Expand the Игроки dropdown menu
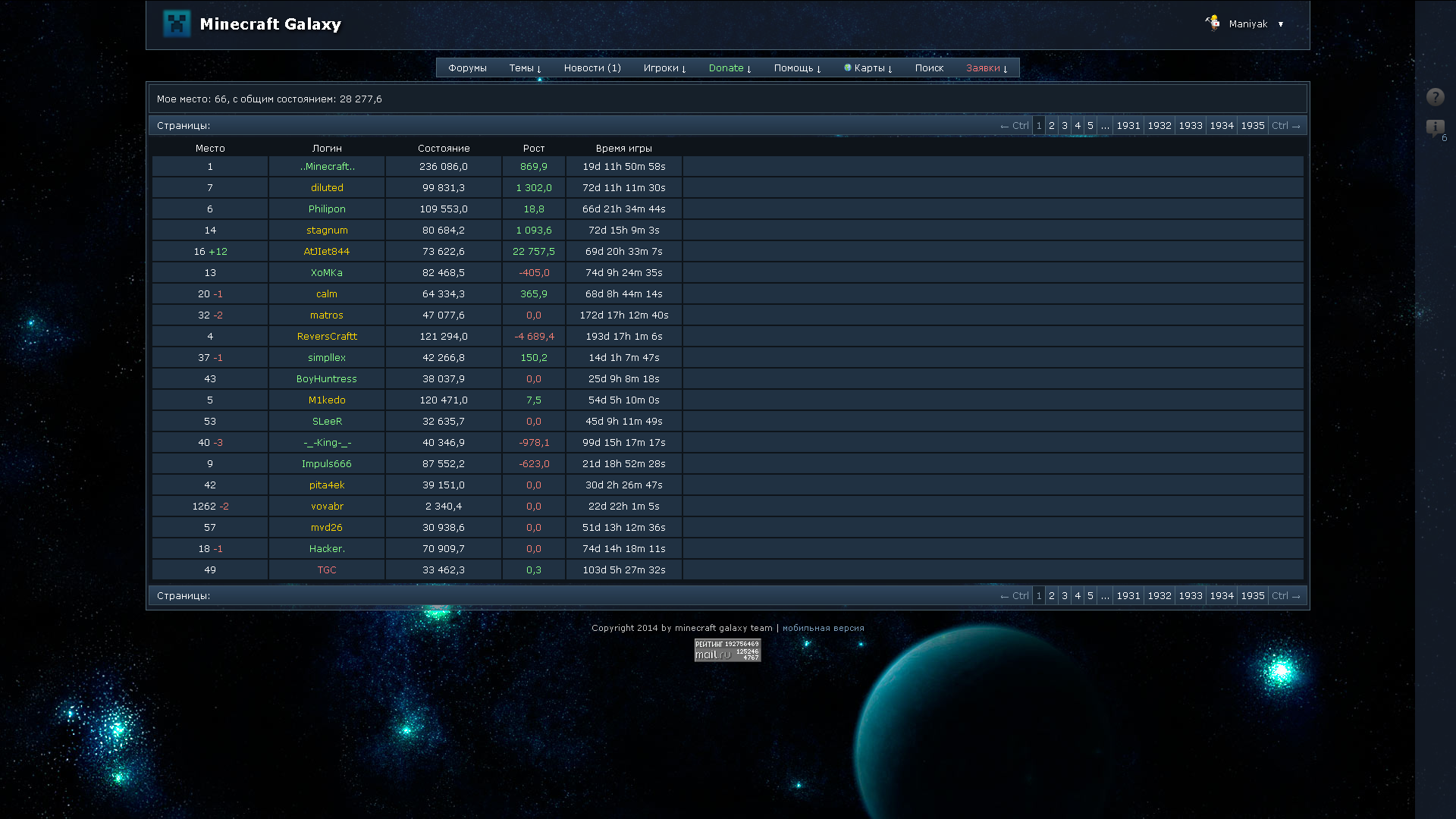 664,68
